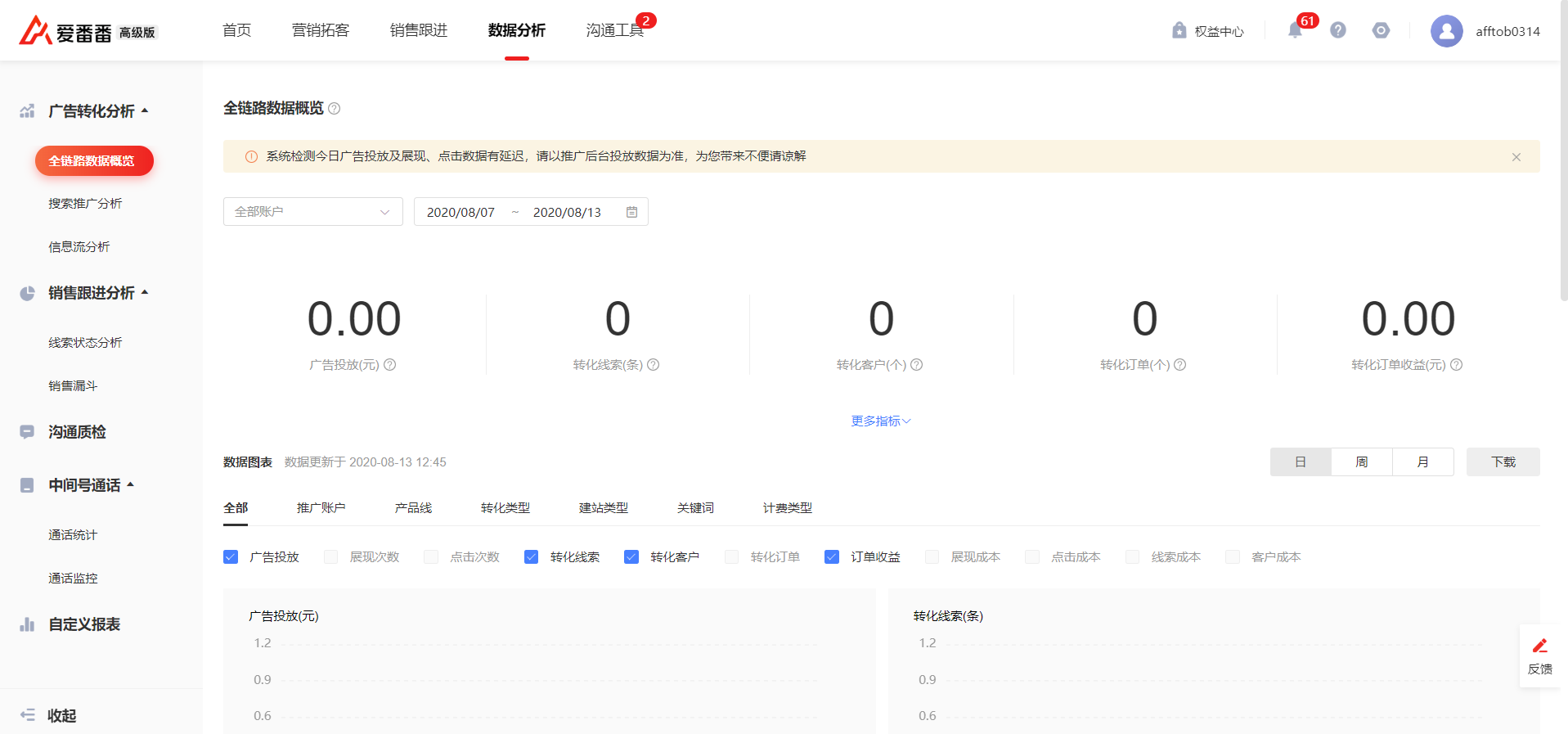Click the help icon beside 转化订单收益(元)
The height and width of the screenshot is (734, 1568).
pyautogui.click(x=1457, y=365)
